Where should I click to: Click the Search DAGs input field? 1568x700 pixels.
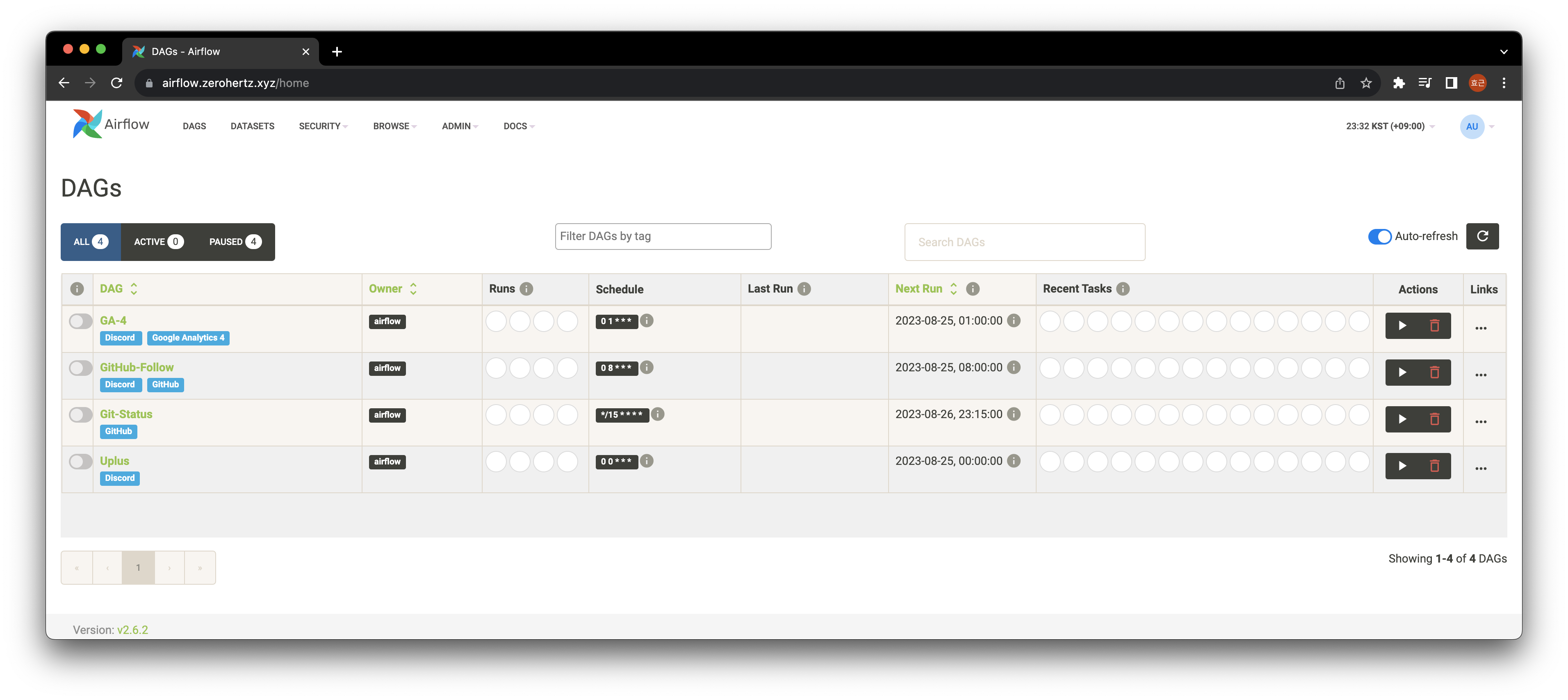click(x=1025, y=241)
